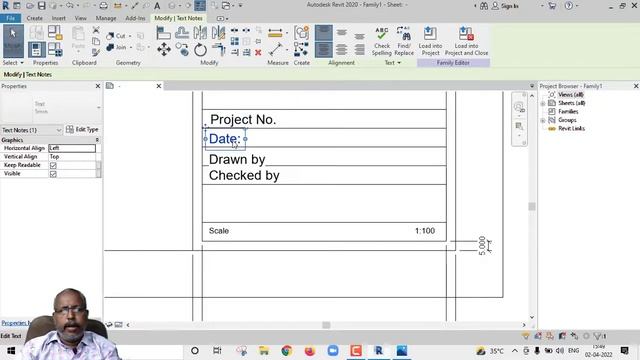Image resolution: width=640 pixels, height=360 pixels.
Task: Open the Insert ribbon tab
Action: tap(58, 18)
